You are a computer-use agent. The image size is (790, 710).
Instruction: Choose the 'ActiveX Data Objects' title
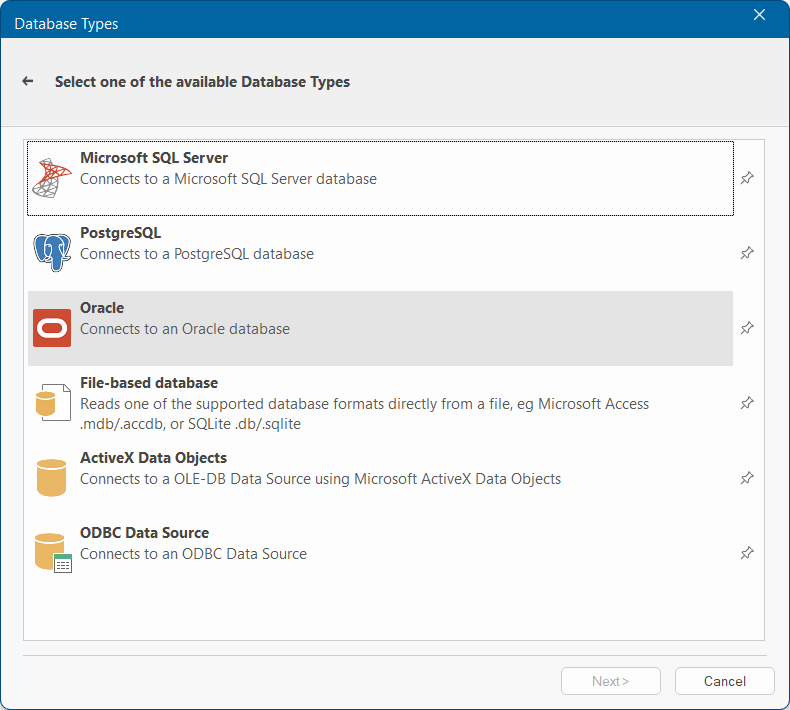[154, 458]
